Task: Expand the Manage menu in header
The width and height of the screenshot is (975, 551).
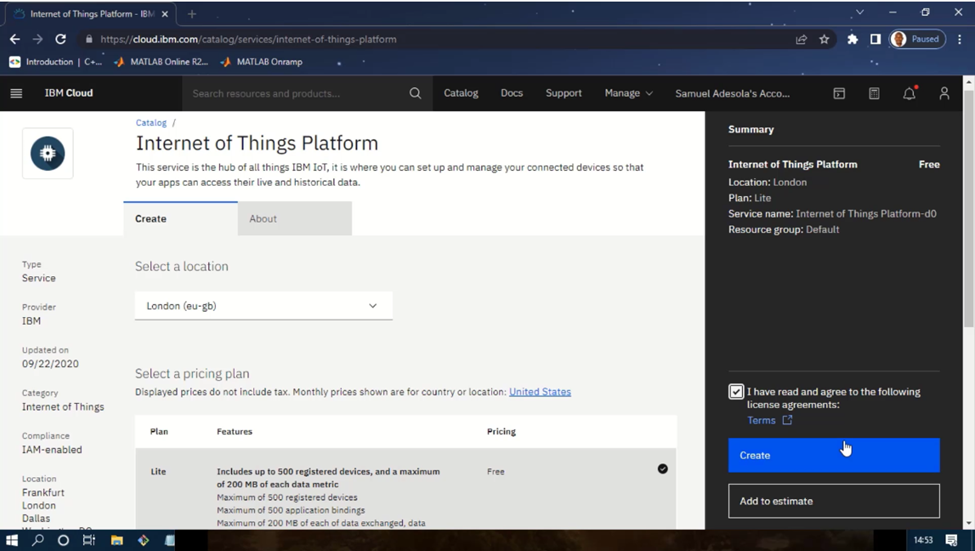Action: pyautogui.click(x=628, y=93)
